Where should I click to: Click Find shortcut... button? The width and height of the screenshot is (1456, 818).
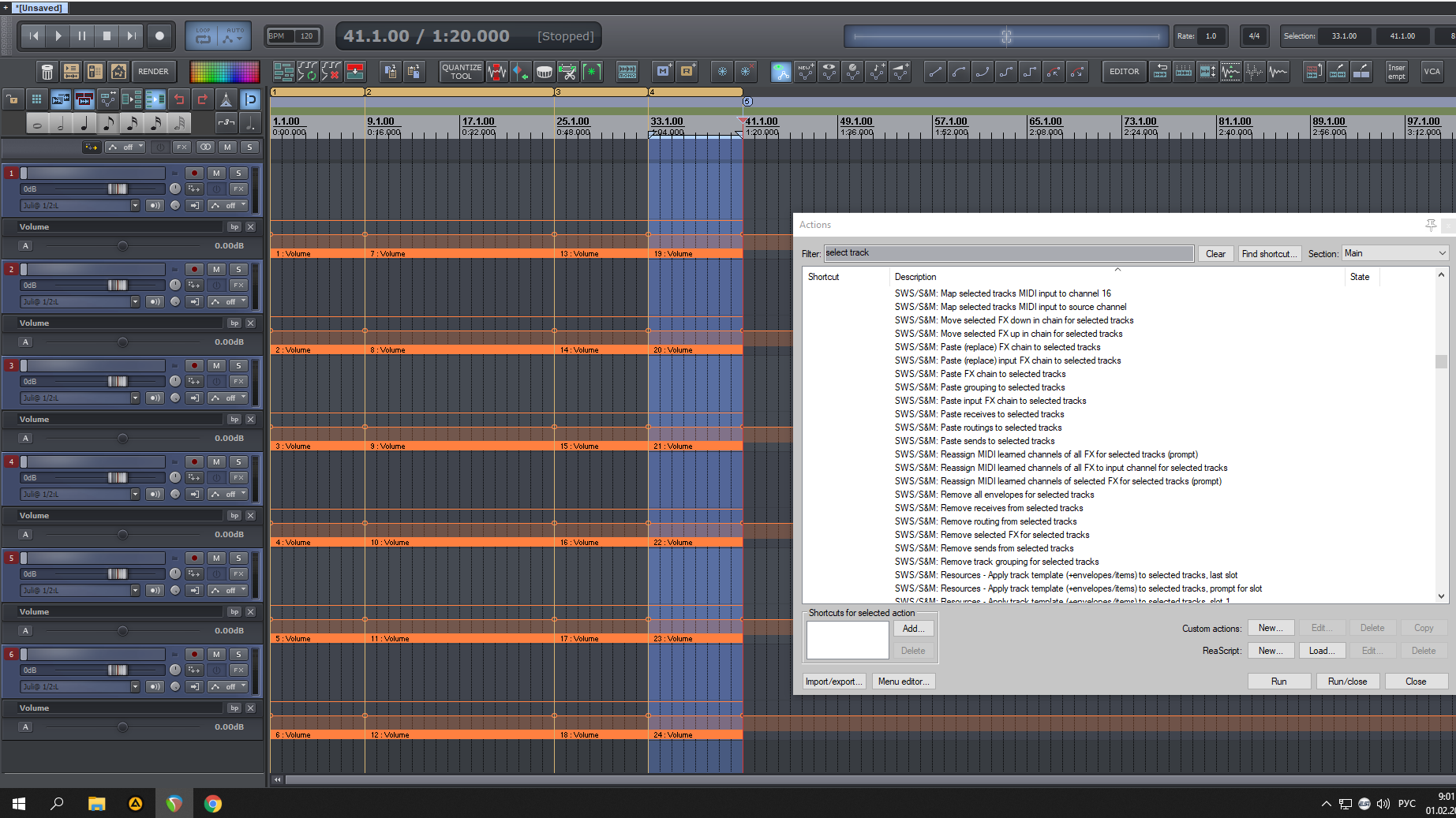pos(1267,253)
